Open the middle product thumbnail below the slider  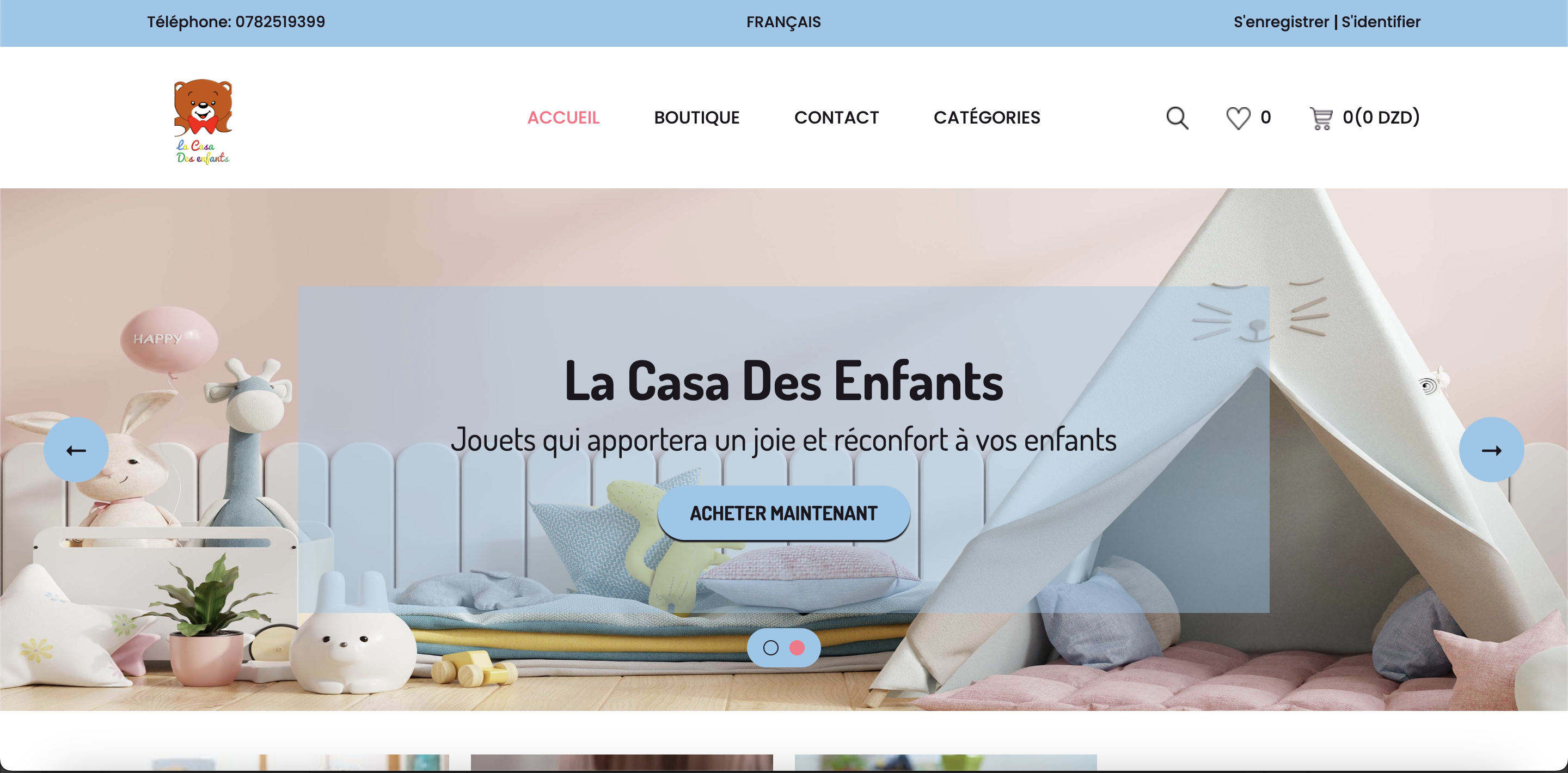(621, 763)
